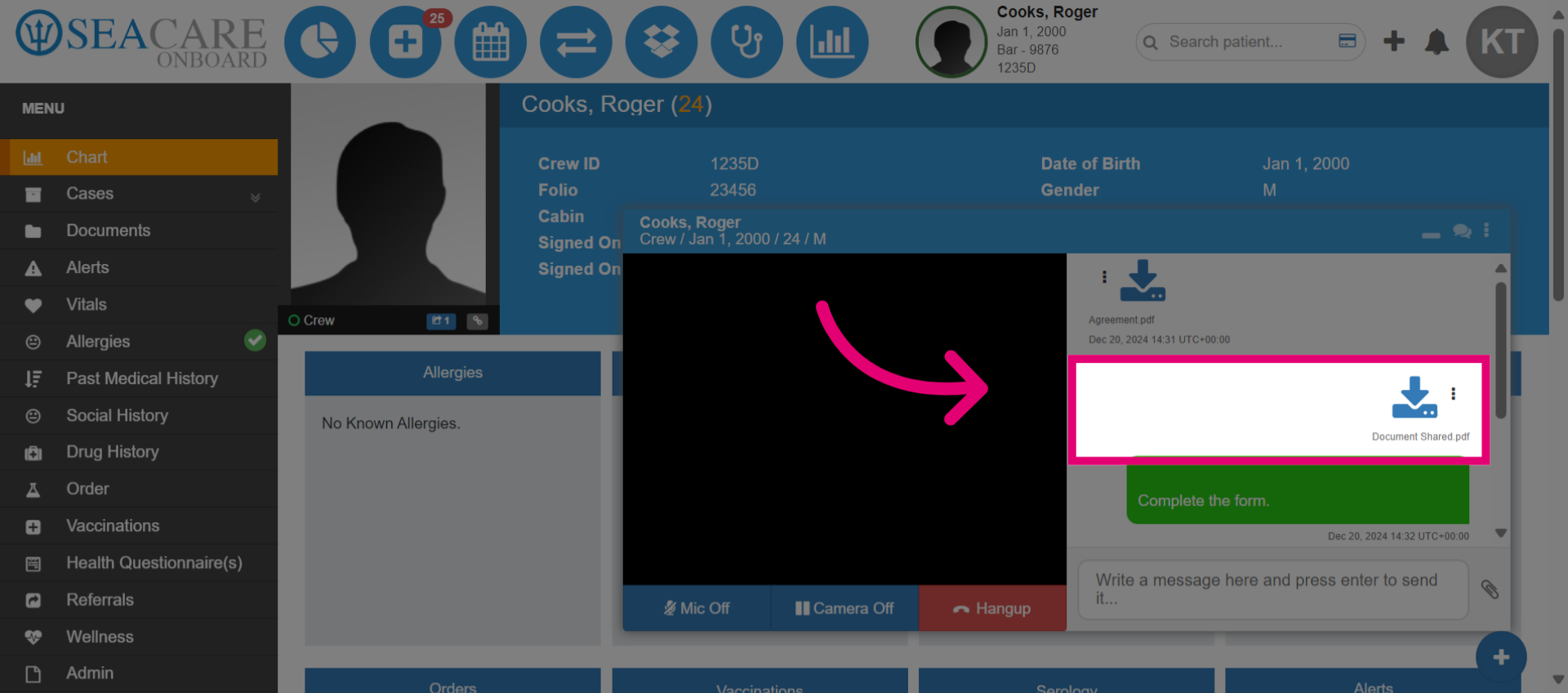1568x693 pixels.
Task: Click the page scrollbar down arrow
Action: click(x=1558, y=679)
